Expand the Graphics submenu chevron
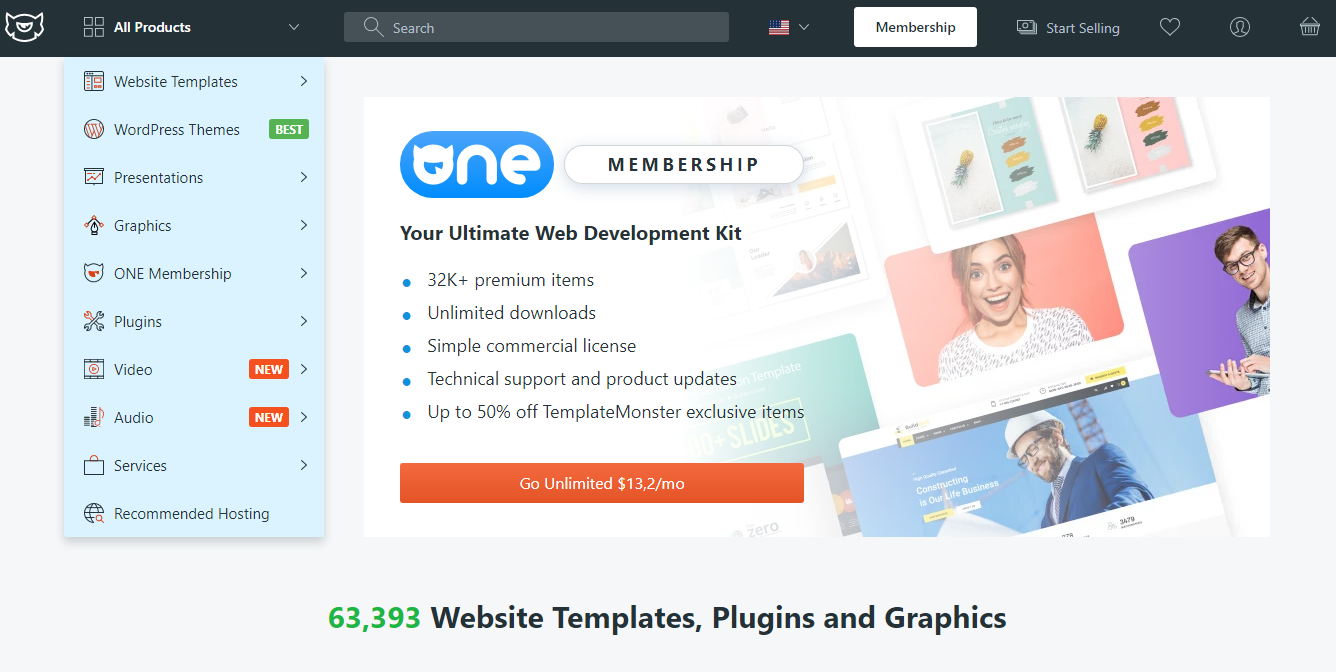Viewport: 1336px width, 672px height. 304,226
